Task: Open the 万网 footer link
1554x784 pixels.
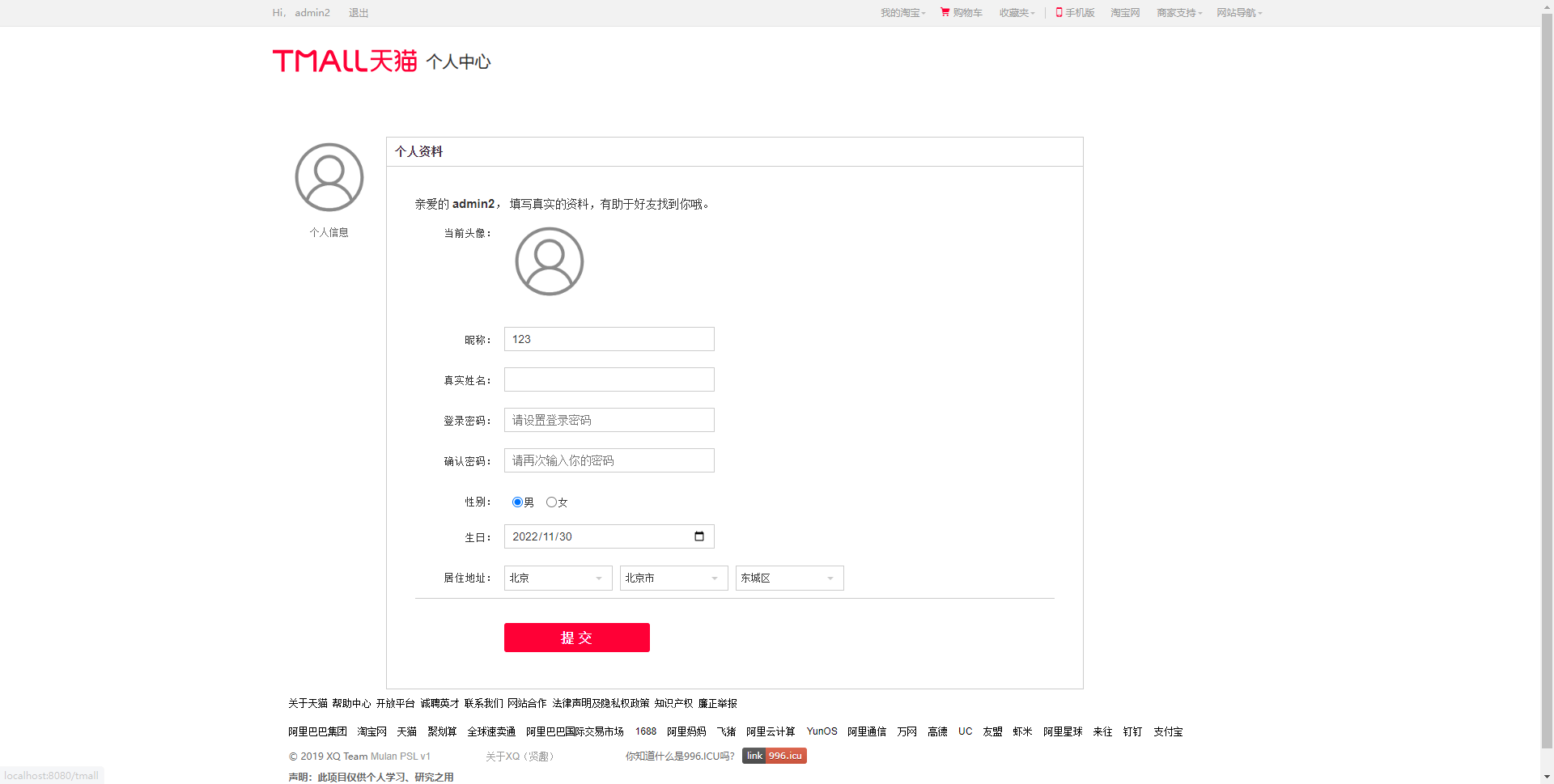Action: [x=907, y=731]
